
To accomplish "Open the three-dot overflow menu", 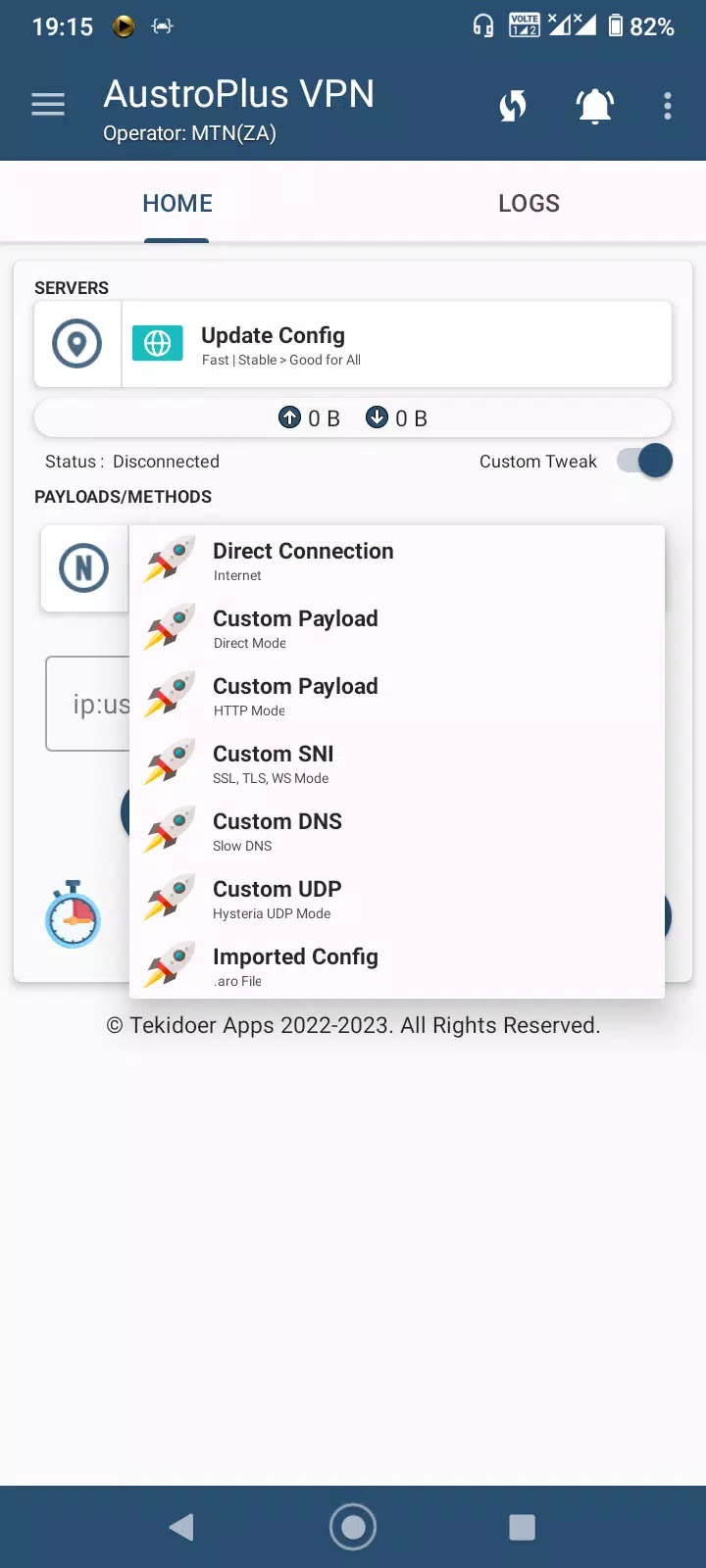I will 668,106.
